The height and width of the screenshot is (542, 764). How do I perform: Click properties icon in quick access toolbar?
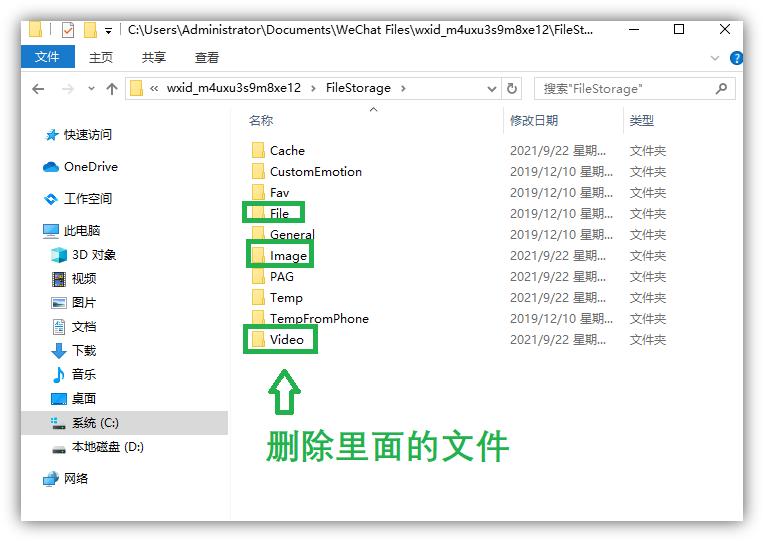(68, 30)
